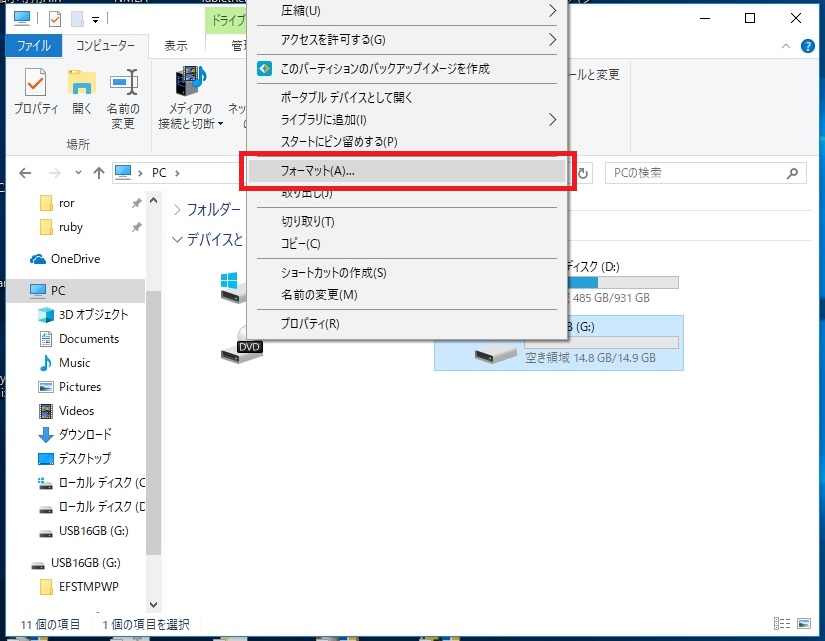The image size is (825, 641).
Task: Switch to large icons view
Action: pyautogui.click(x=804, y=624)
